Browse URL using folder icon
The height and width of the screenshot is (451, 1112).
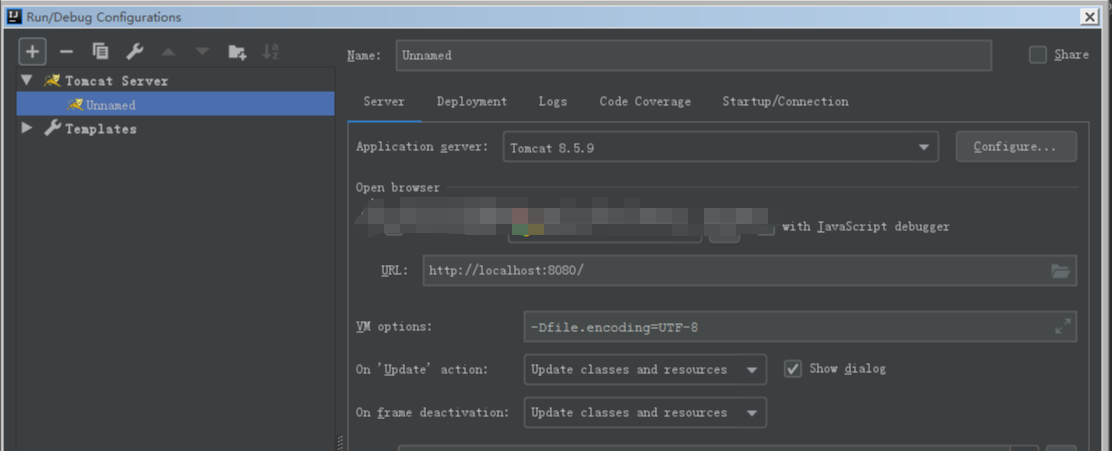[1060, 271]
